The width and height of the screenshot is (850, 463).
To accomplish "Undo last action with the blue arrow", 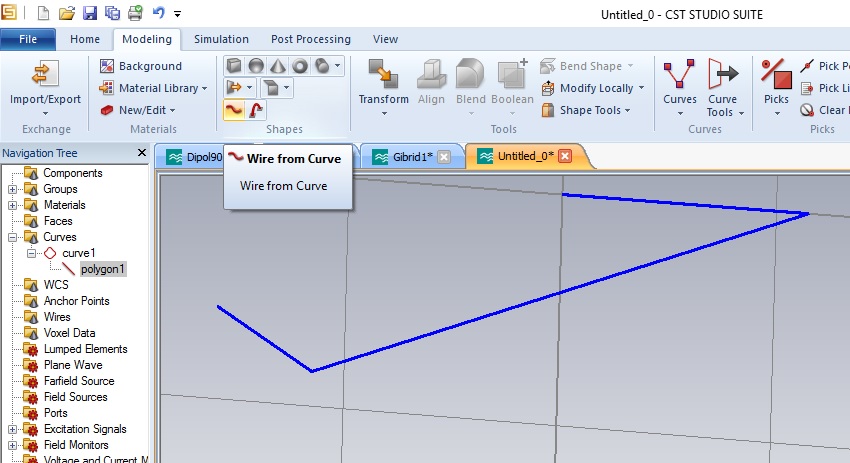I will coord(158,12).
